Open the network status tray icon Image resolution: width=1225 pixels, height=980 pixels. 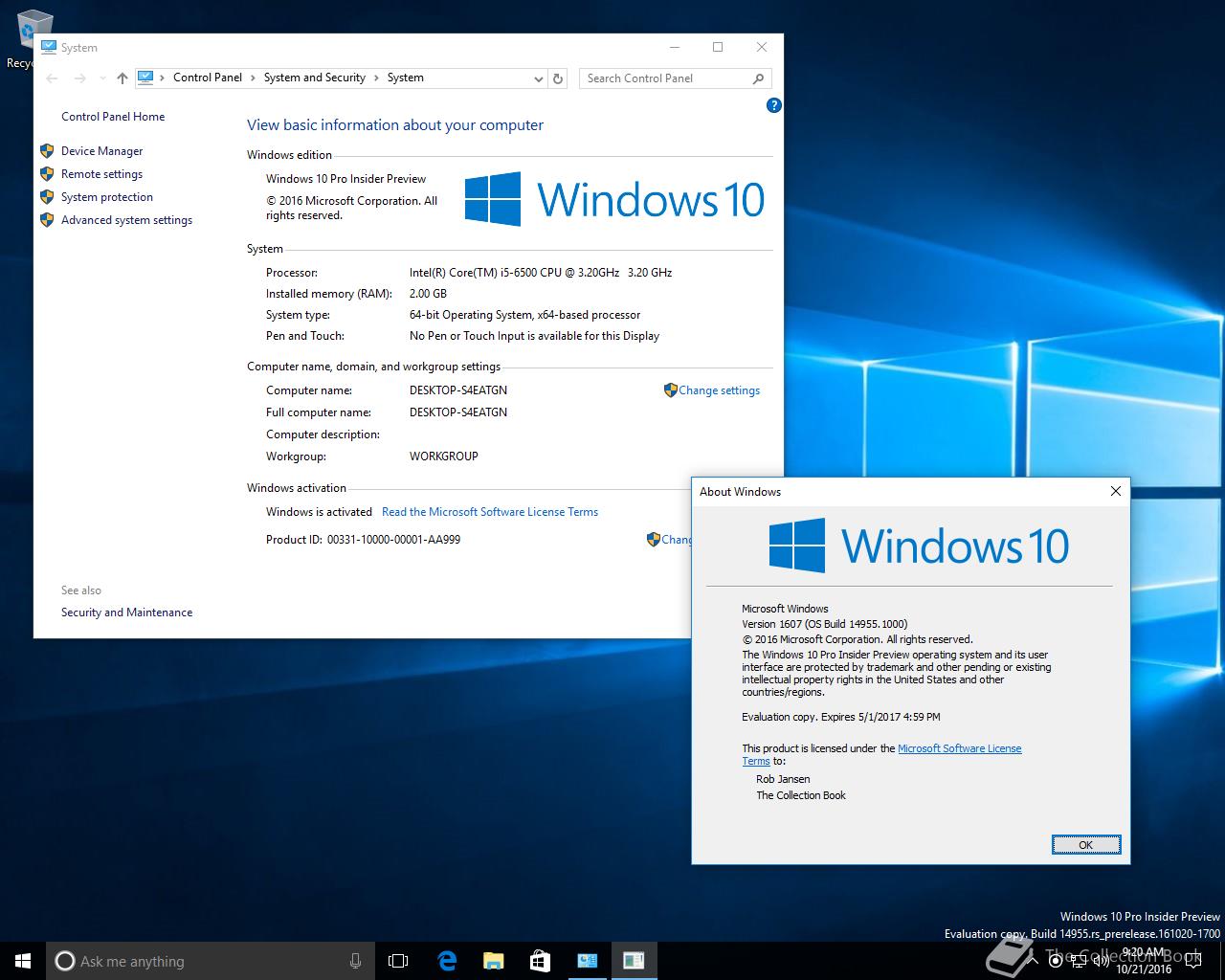(x=1079, y=961)
